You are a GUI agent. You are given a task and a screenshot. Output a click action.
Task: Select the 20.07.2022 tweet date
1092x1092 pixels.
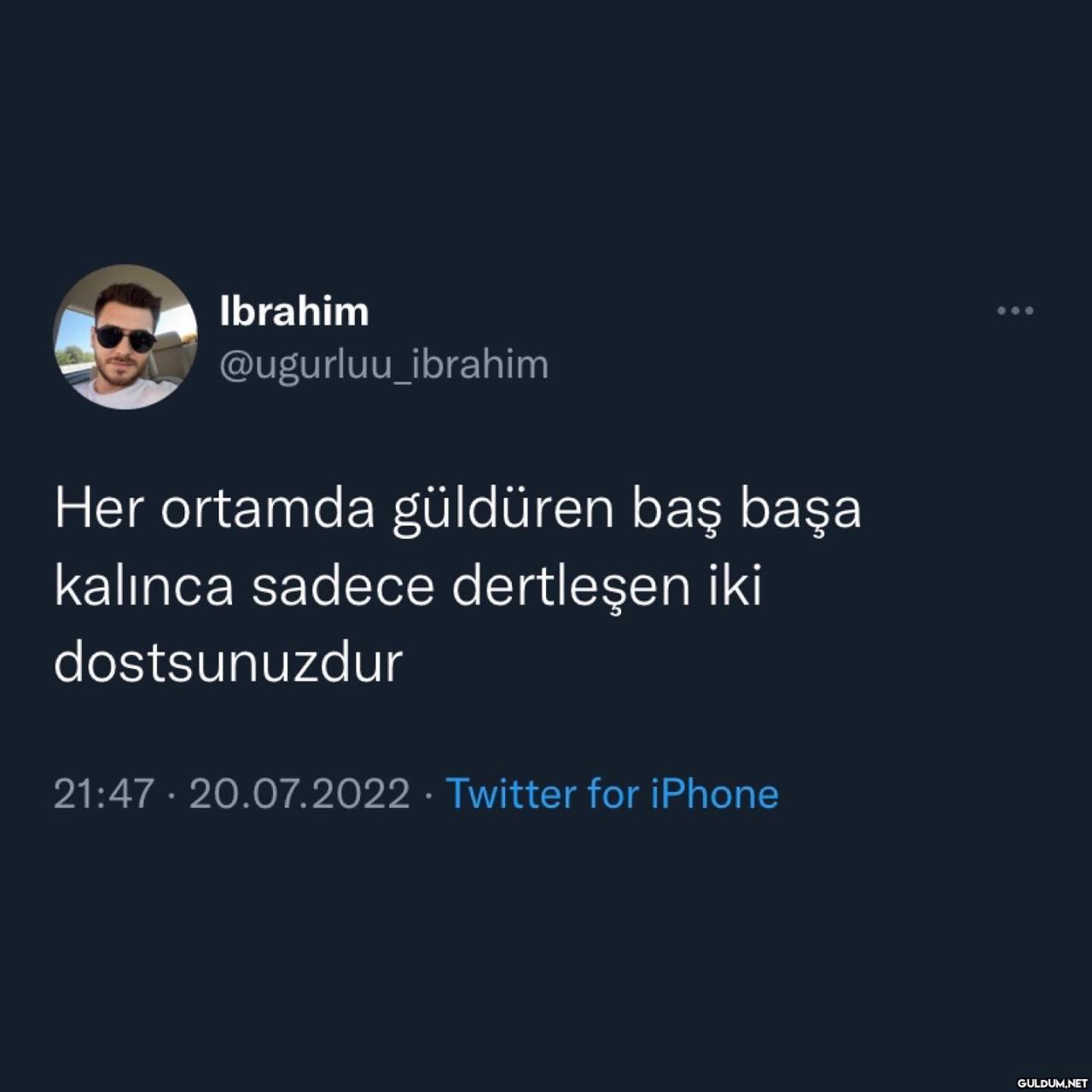click(299, 793)
